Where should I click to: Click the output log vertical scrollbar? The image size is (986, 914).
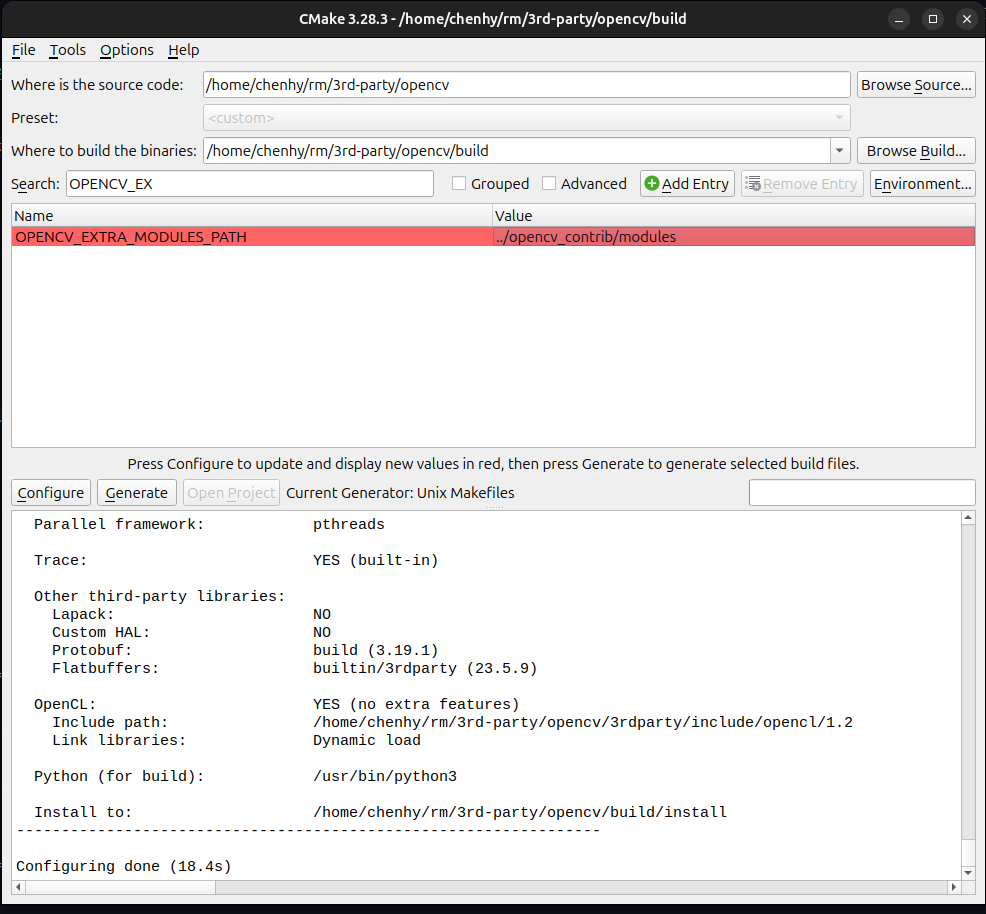pyautogui.click(x=968, y=690)
